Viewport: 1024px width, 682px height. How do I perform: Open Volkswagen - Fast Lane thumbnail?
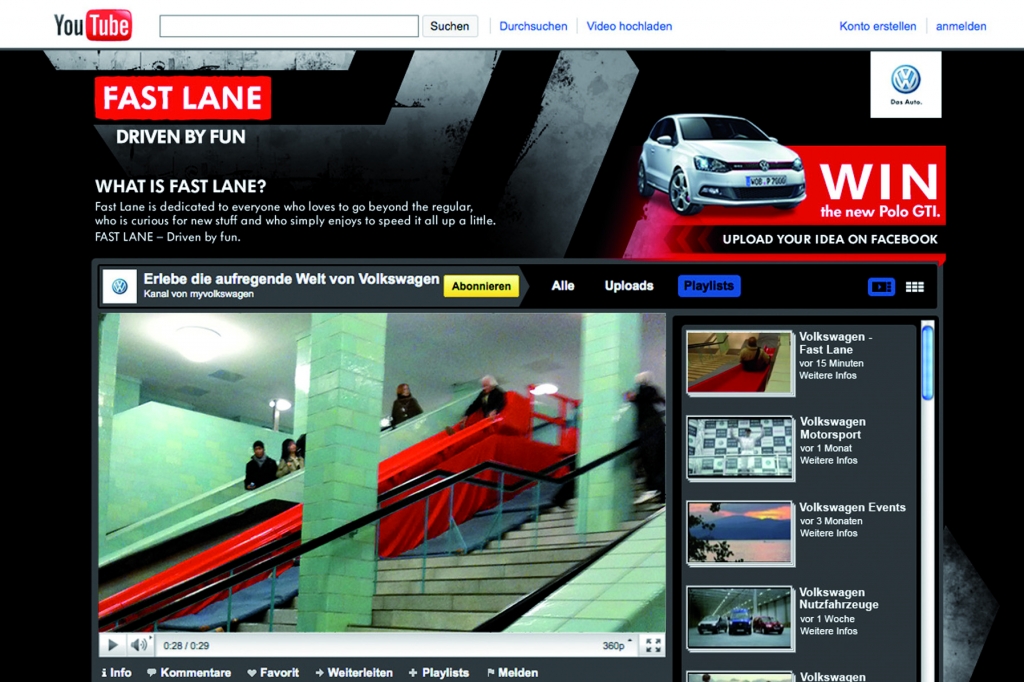pos(739,362)
